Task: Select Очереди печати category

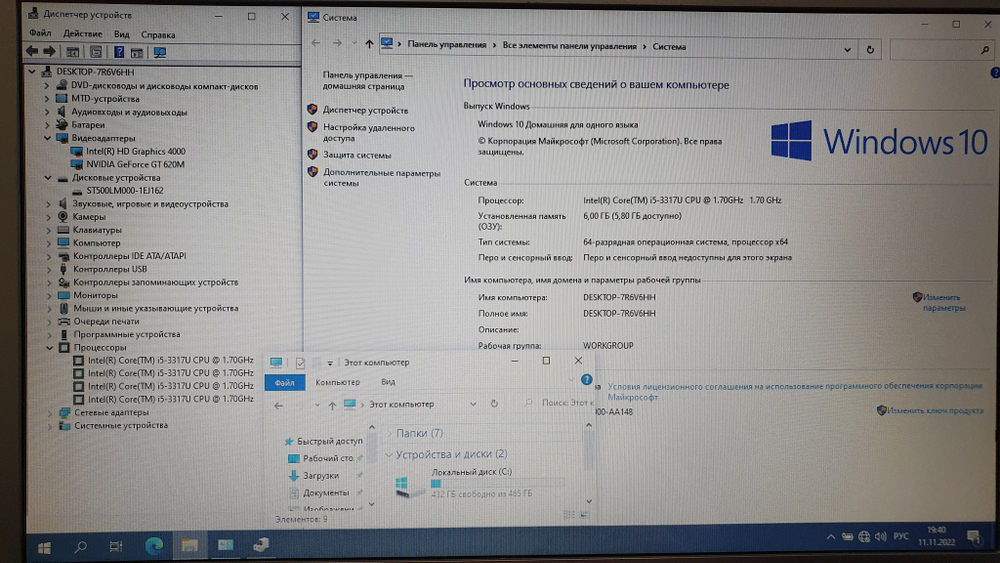Action: (x=106, y=321)
